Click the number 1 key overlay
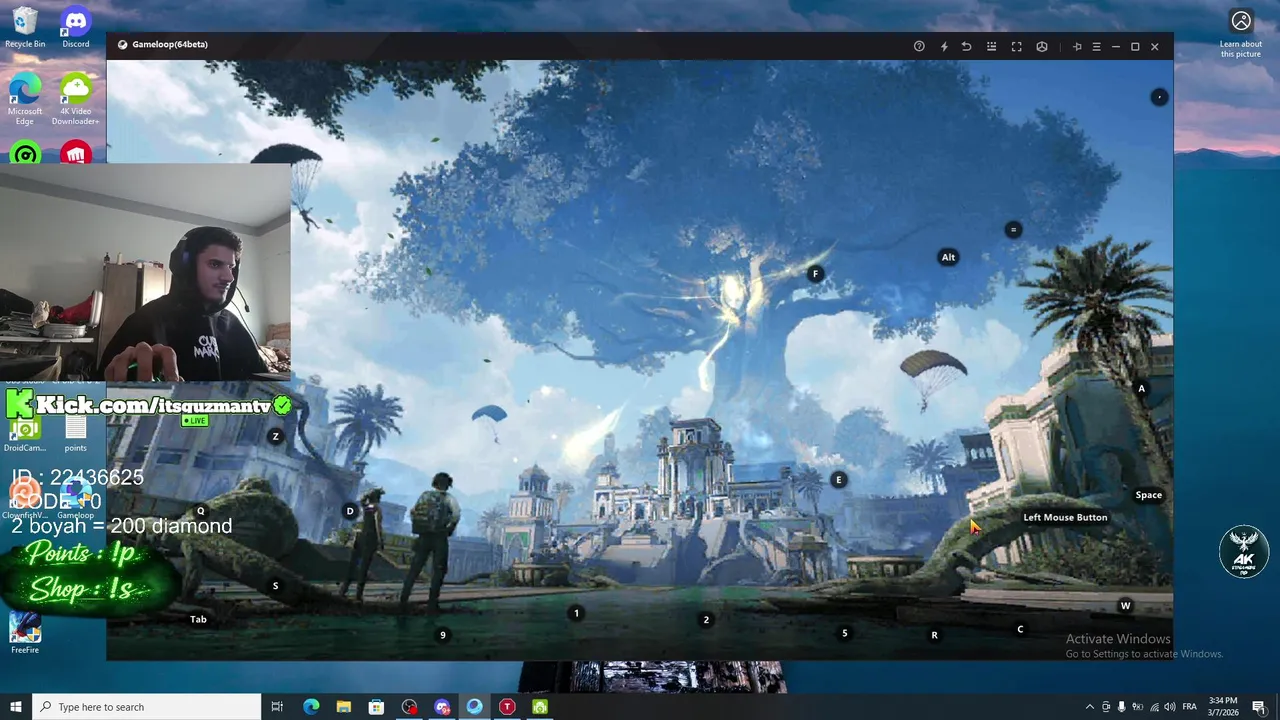1280x720 pixels. (576, 613)
